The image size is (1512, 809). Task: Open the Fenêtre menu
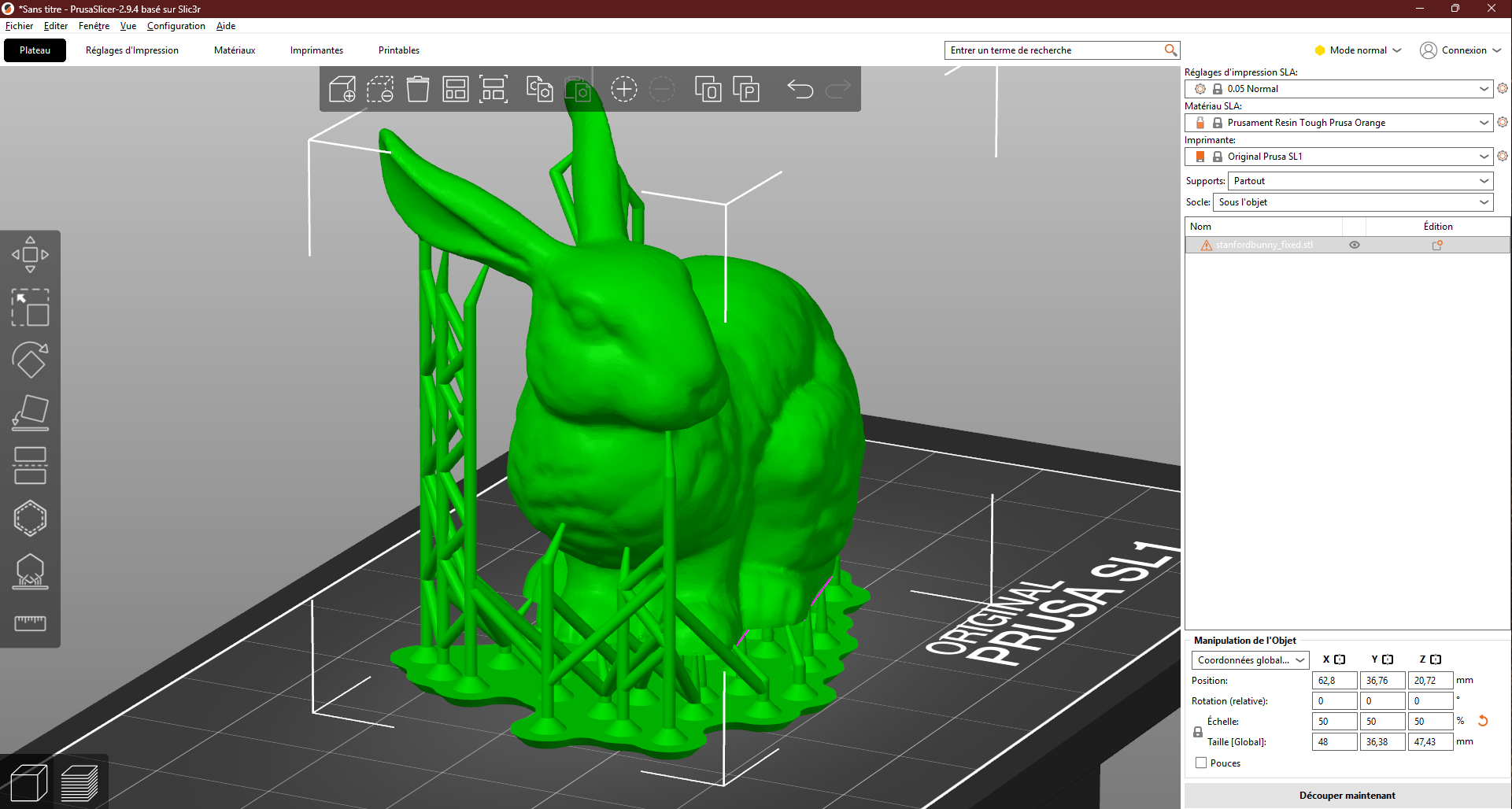coord(94,26)
